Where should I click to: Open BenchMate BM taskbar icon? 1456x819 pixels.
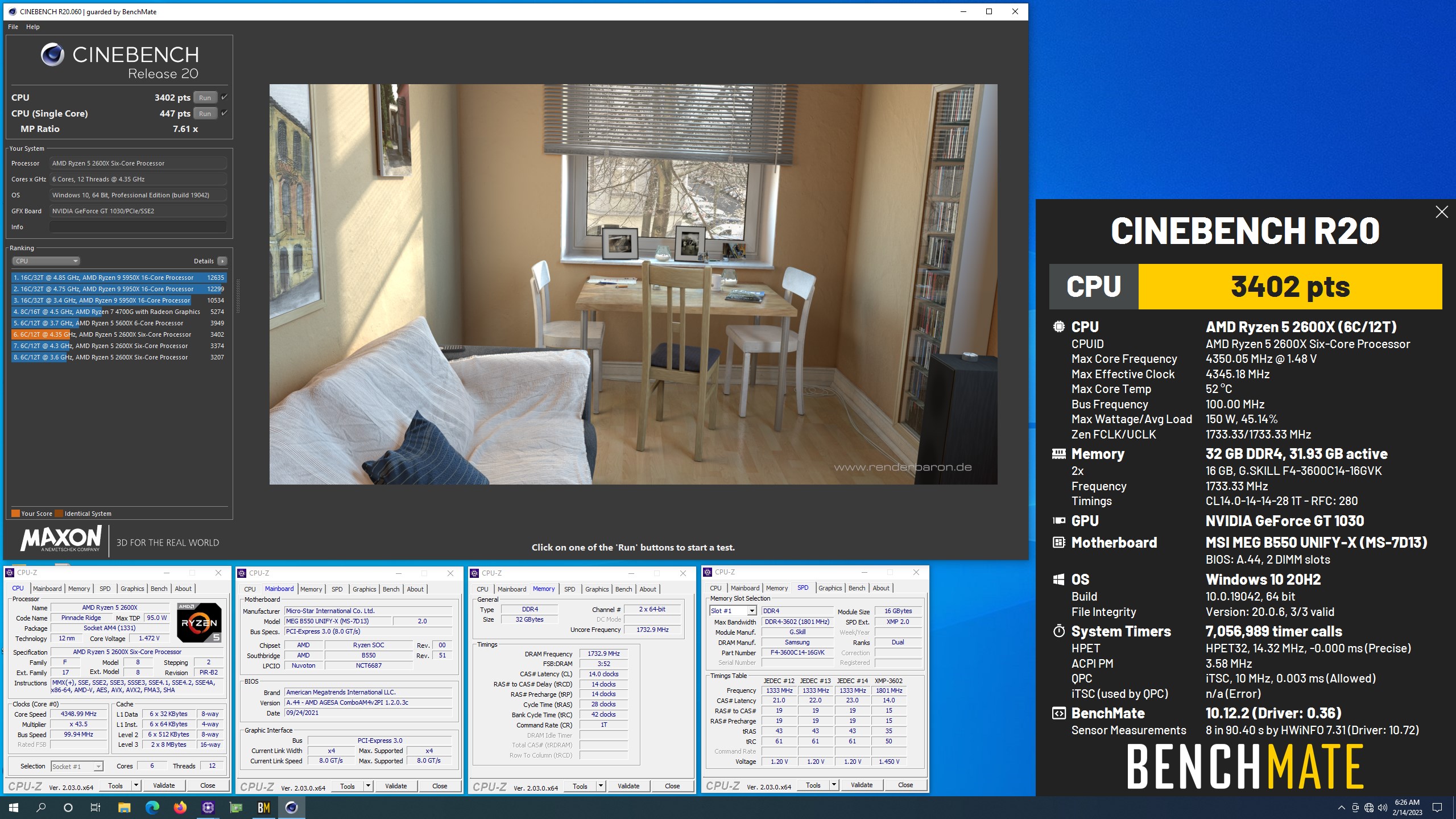(x=263, y=807)
